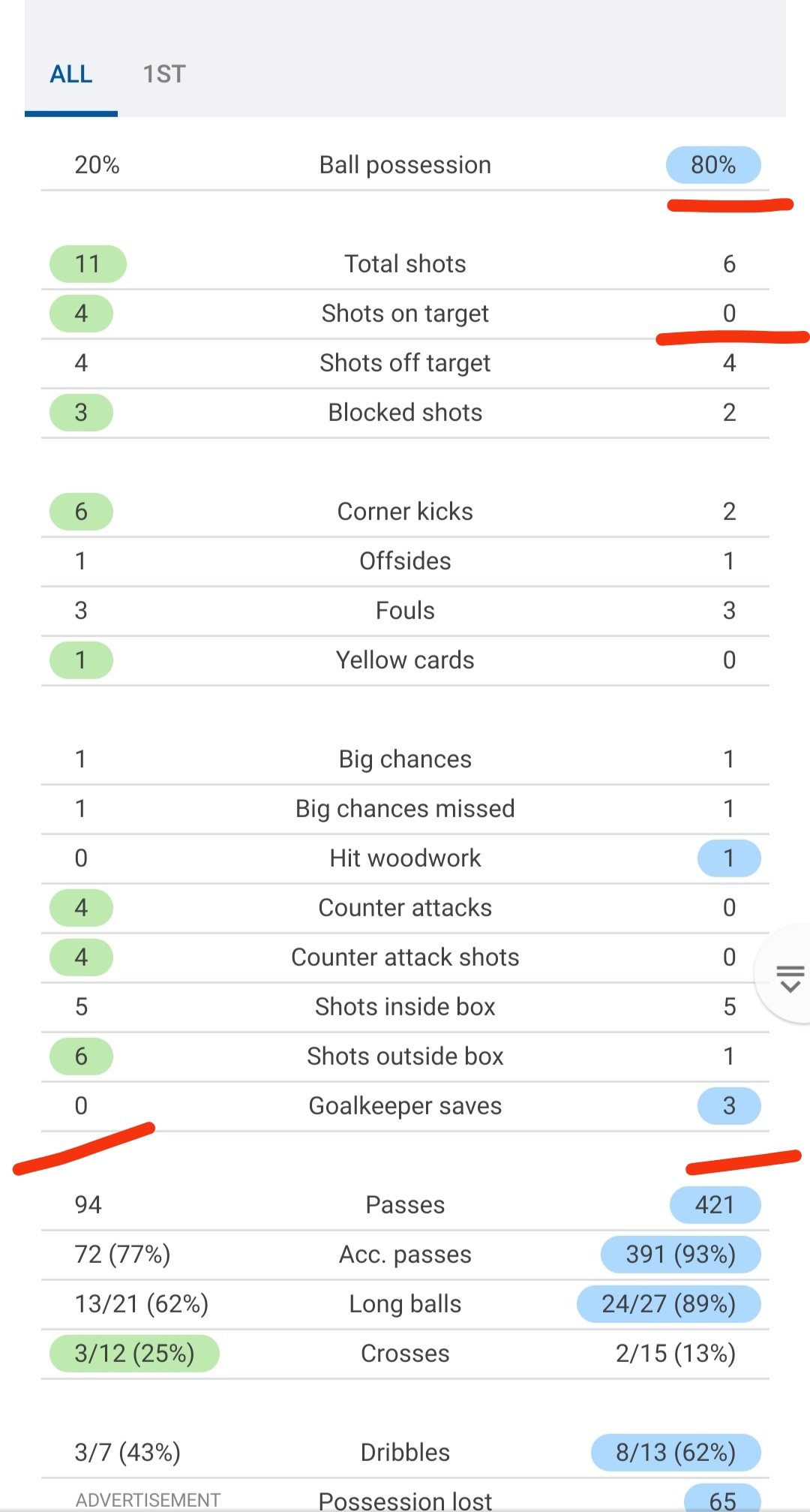Select the ALL stats tab

pyautogui.click(x=71, y=74)
